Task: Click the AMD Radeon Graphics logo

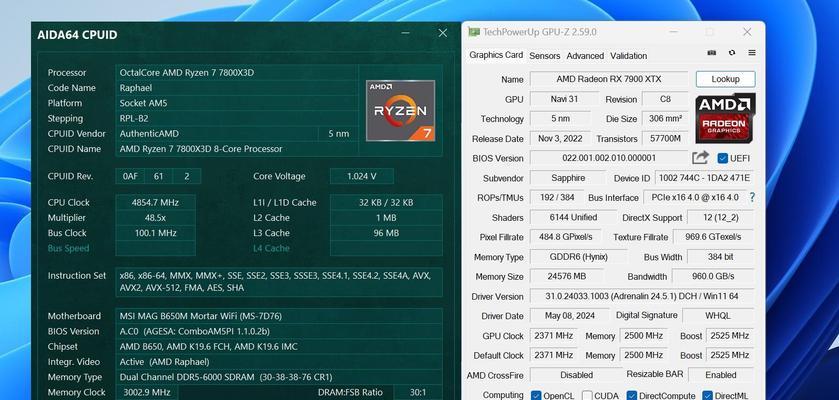Action: [725, 118]
